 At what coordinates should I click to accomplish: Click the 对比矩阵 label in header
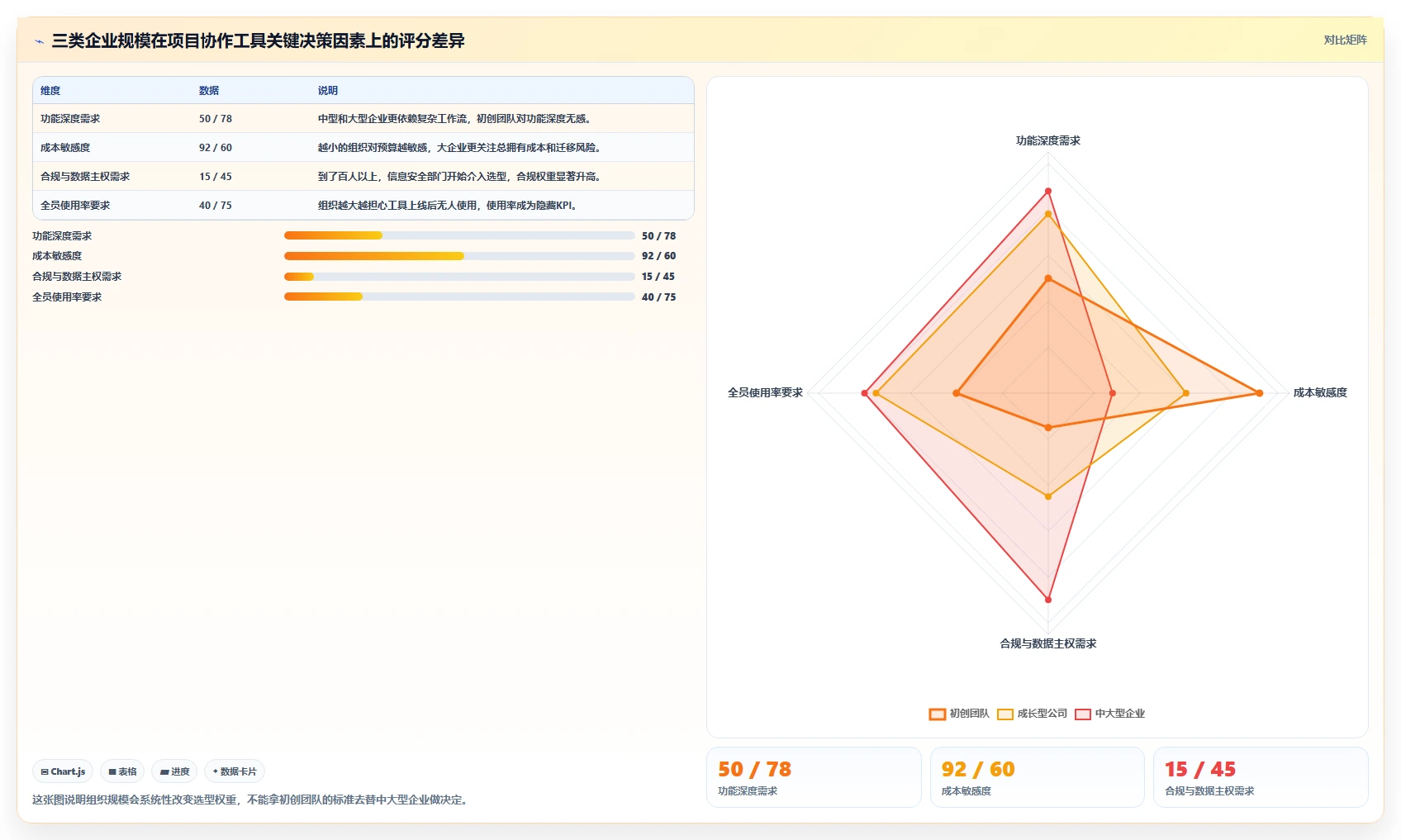[1345, 40]
